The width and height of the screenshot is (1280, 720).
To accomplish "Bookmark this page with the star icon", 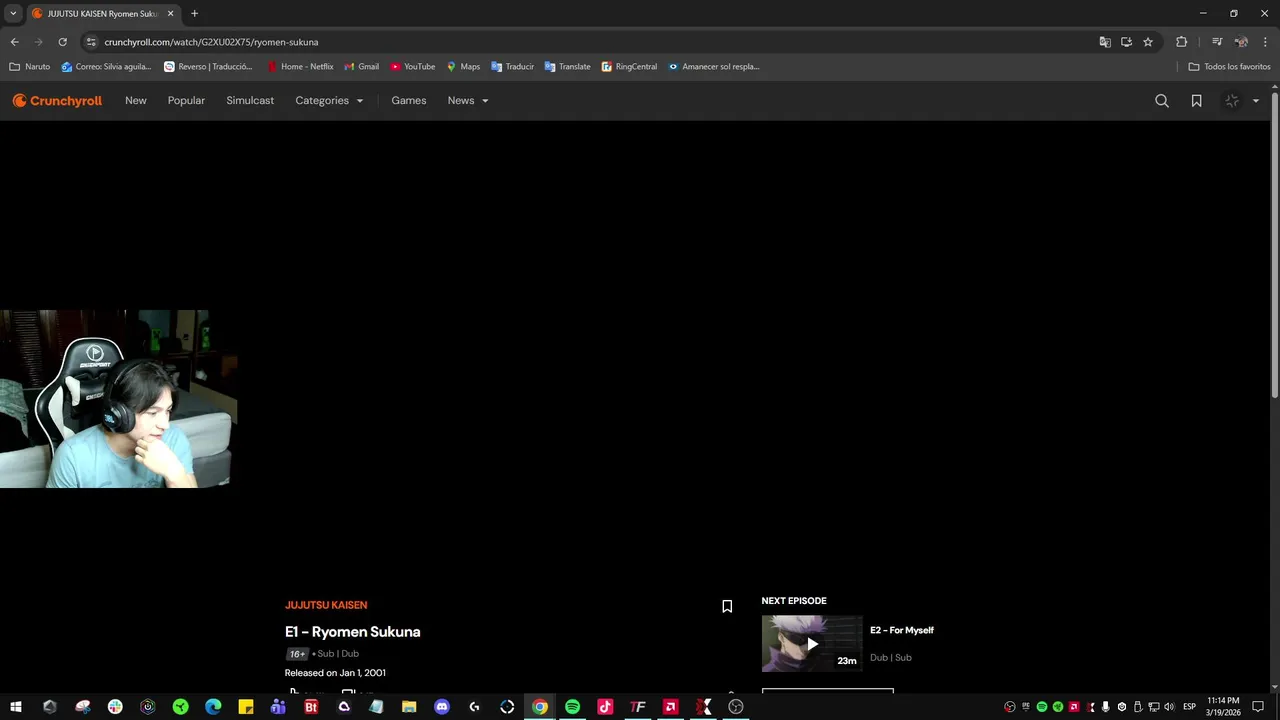I will 1148,42.
